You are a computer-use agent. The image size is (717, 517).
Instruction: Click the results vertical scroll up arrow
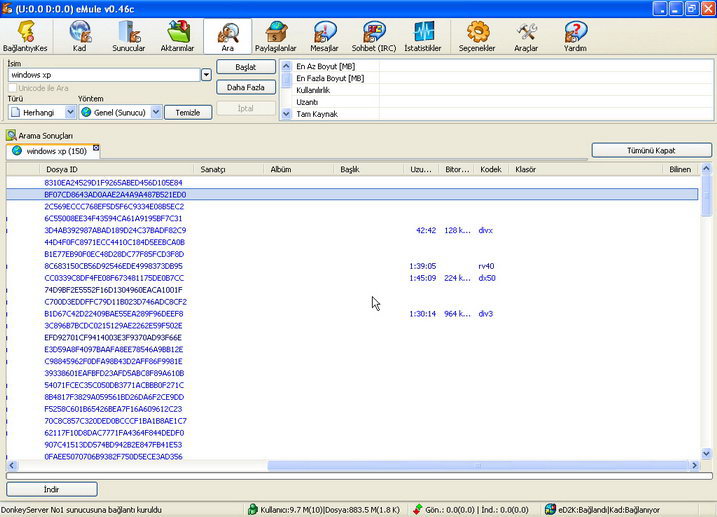[x=706, y=169]
